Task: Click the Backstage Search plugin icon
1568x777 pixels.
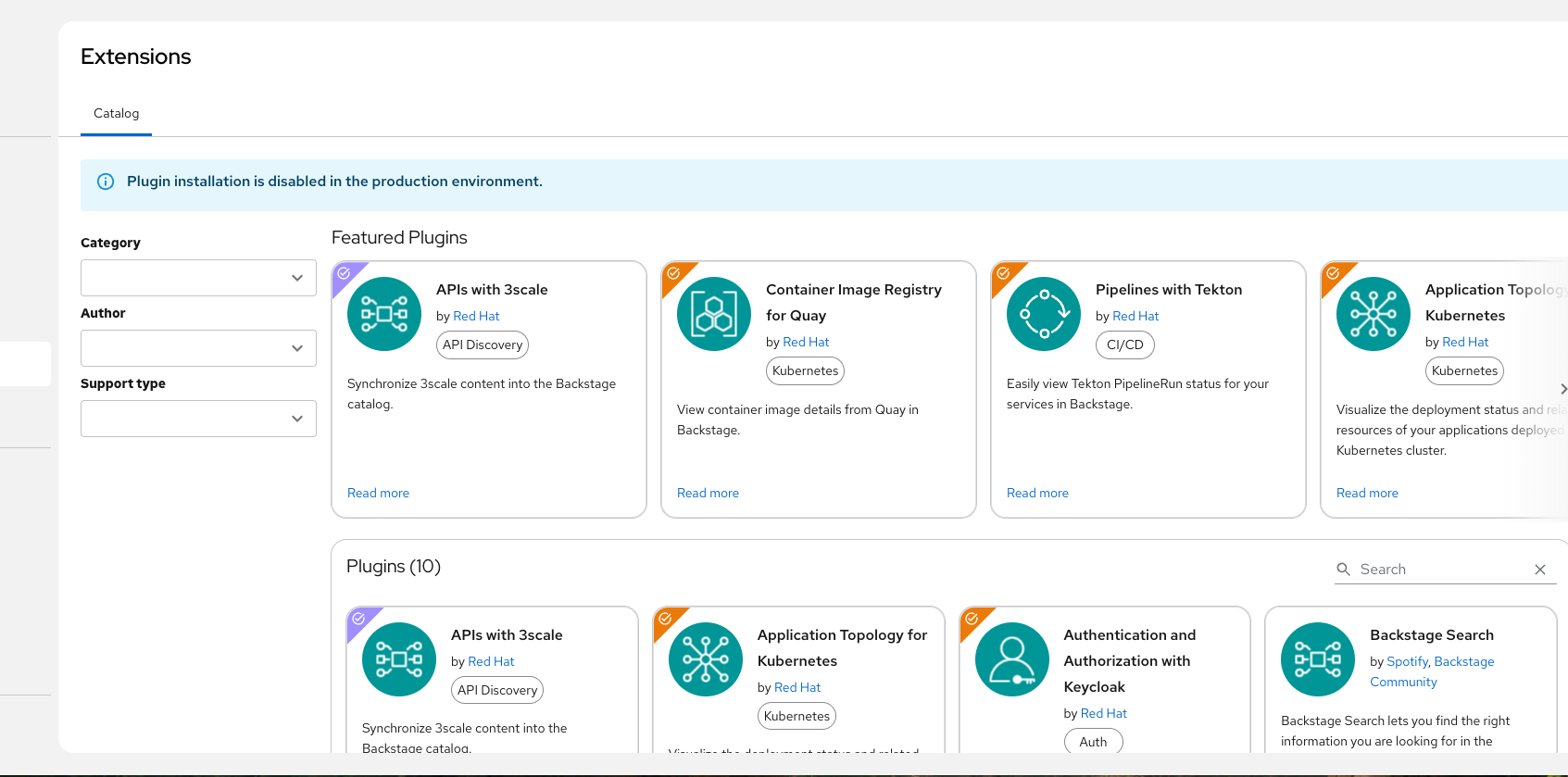Action: 1318,659
